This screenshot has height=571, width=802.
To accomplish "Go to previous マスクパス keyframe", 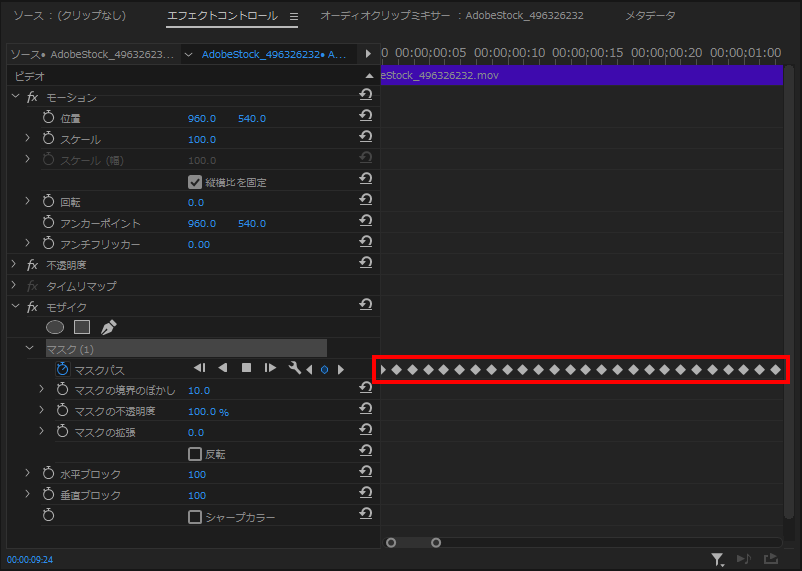I will (x=309, y=369).
